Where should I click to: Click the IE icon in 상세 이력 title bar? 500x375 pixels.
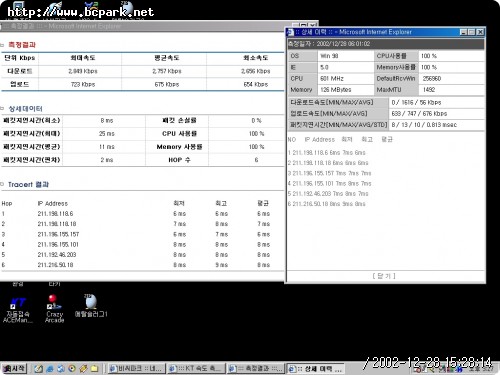pyautogui.click(x=290, y=32)
